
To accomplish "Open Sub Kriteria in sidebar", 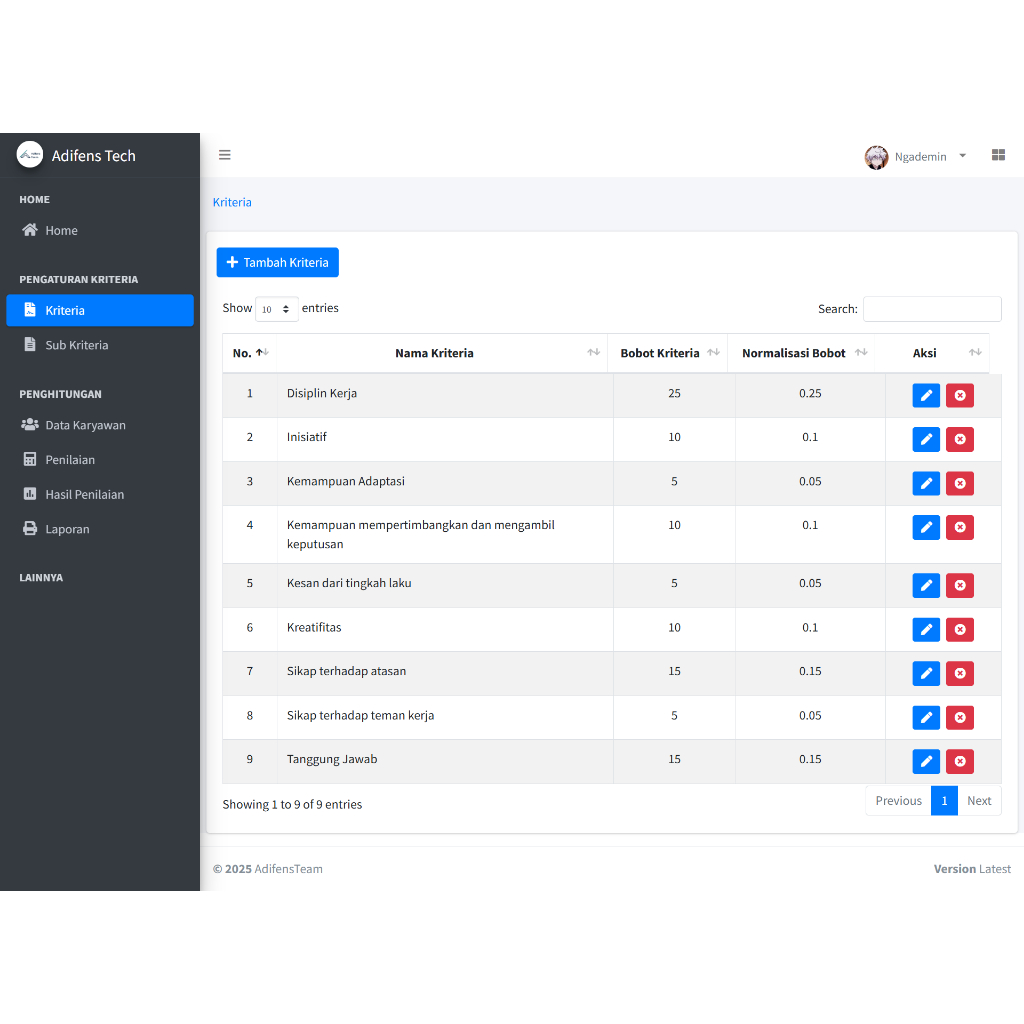I will [x=77, y=345].
